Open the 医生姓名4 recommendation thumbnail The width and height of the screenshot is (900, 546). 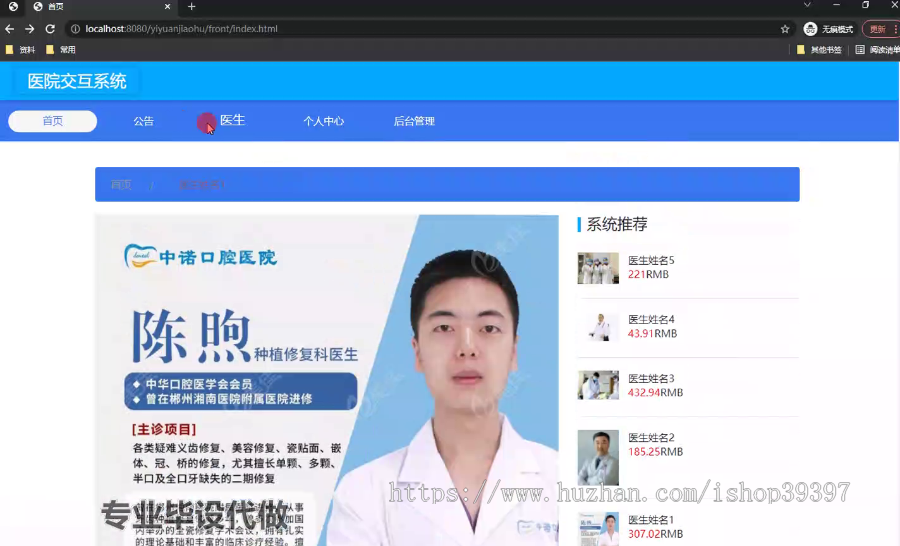pos(598,327)
